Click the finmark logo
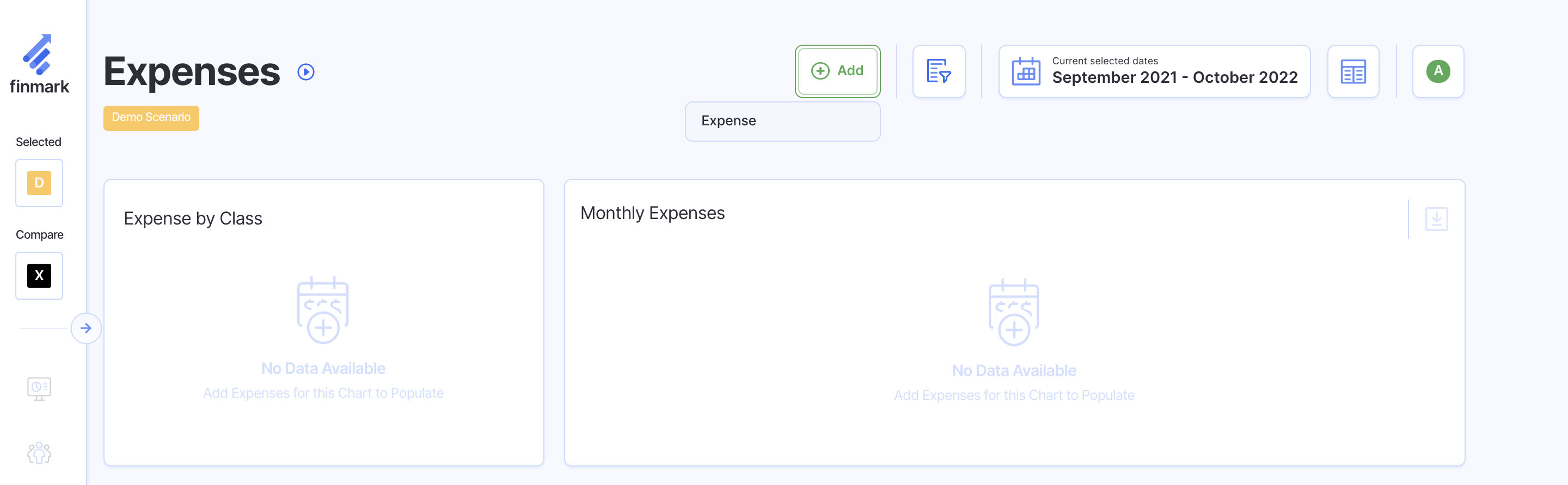This screenshot has width=1568, height=485. click(40, 64)
